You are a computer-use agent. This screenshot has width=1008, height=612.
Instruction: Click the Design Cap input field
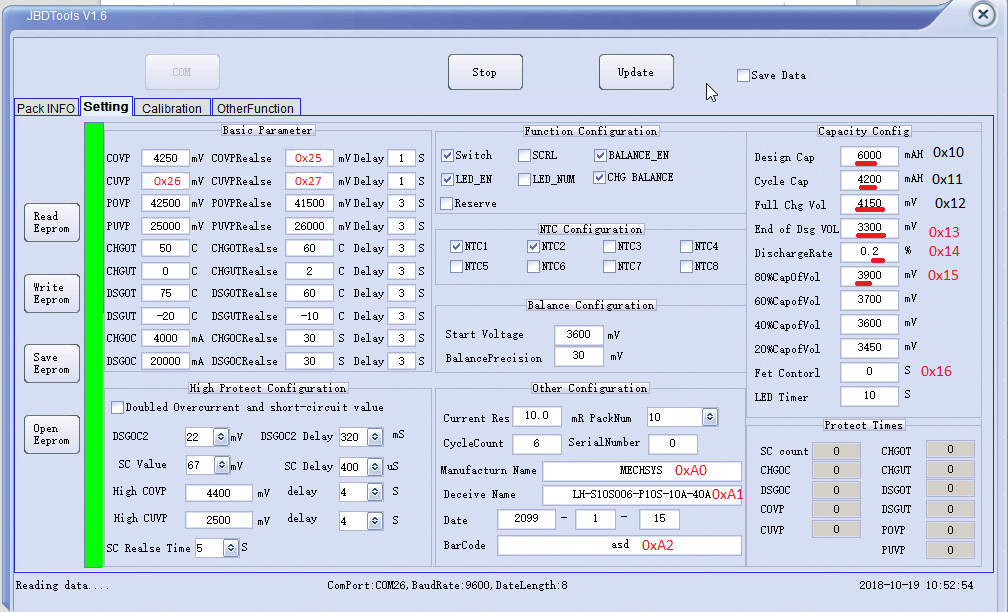pyautogui.click(x=869, y=156)
